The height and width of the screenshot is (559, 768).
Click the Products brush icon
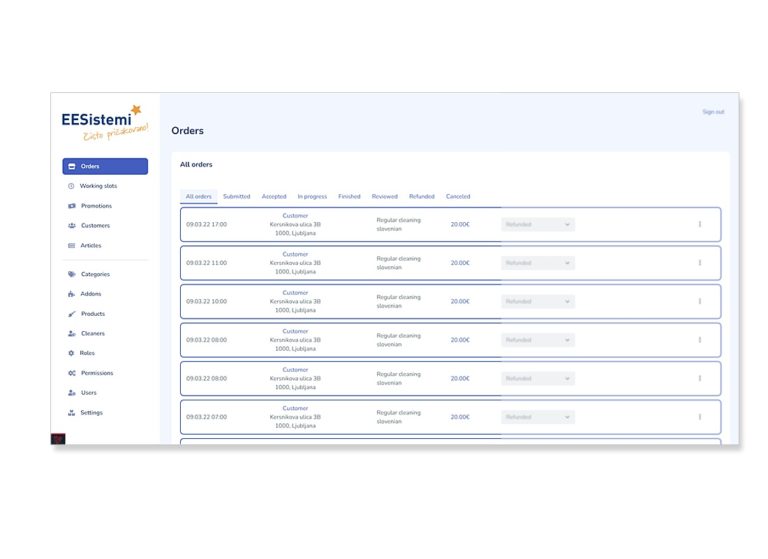click(x=72, y=314)
